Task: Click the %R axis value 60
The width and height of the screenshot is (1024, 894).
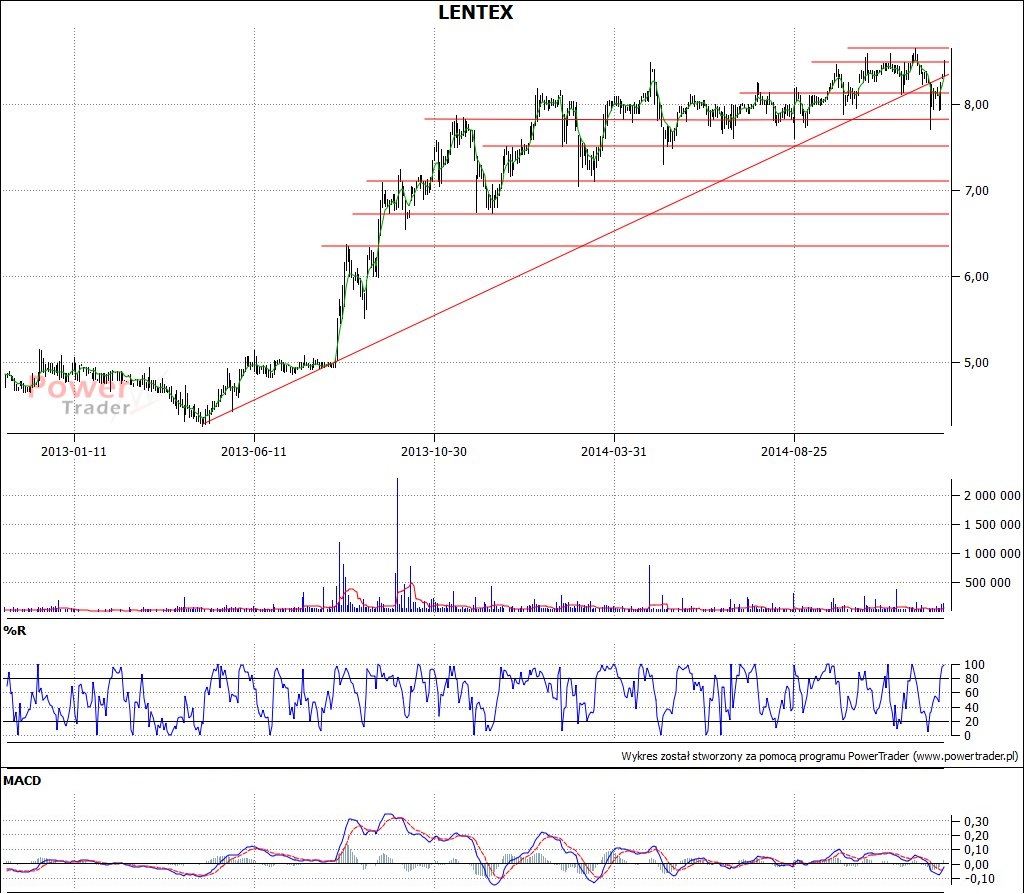Action: (972, 693)
